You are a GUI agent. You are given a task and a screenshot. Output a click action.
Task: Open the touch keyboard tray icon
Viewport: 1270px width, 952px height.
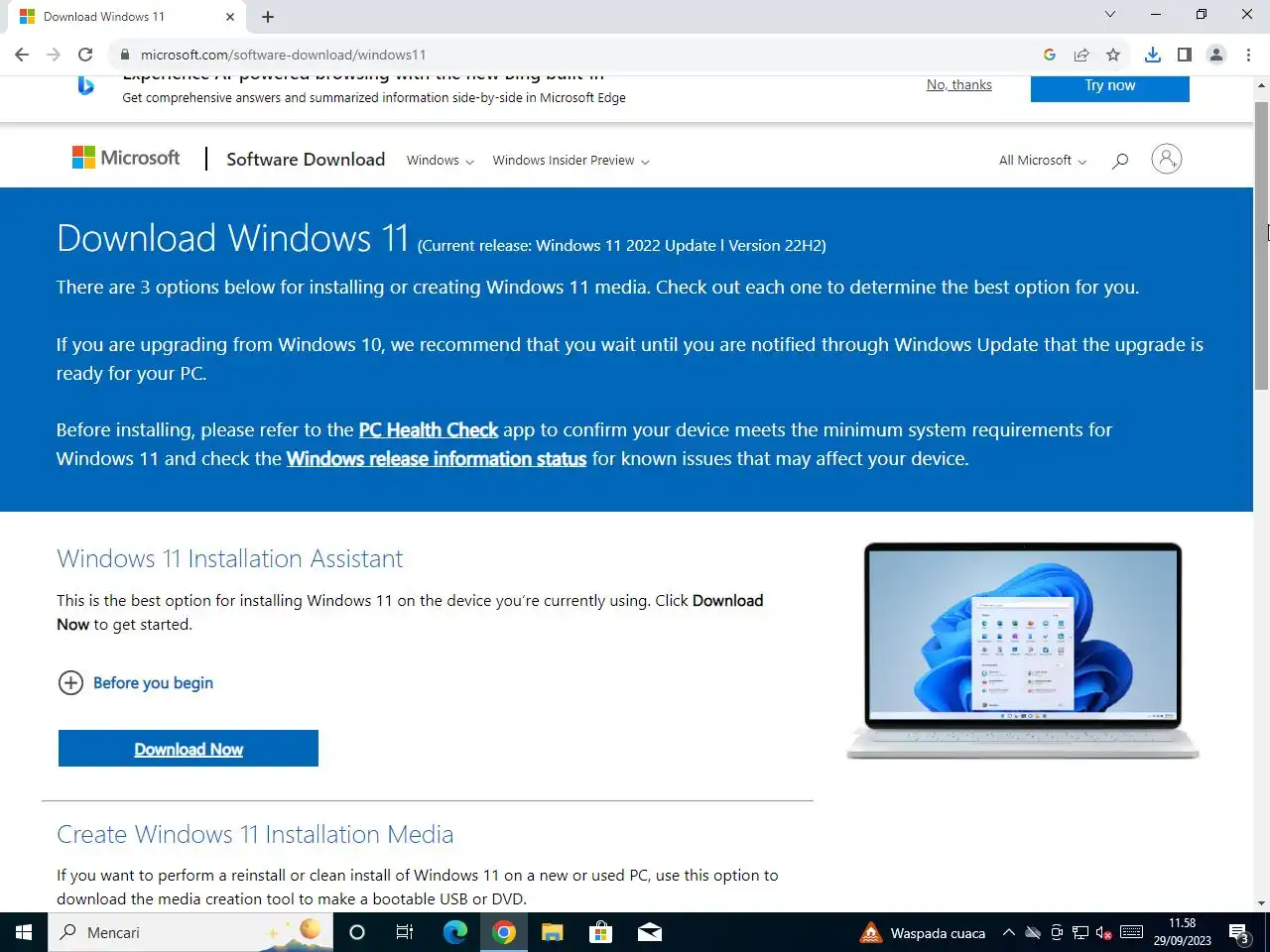[1131, 932]
